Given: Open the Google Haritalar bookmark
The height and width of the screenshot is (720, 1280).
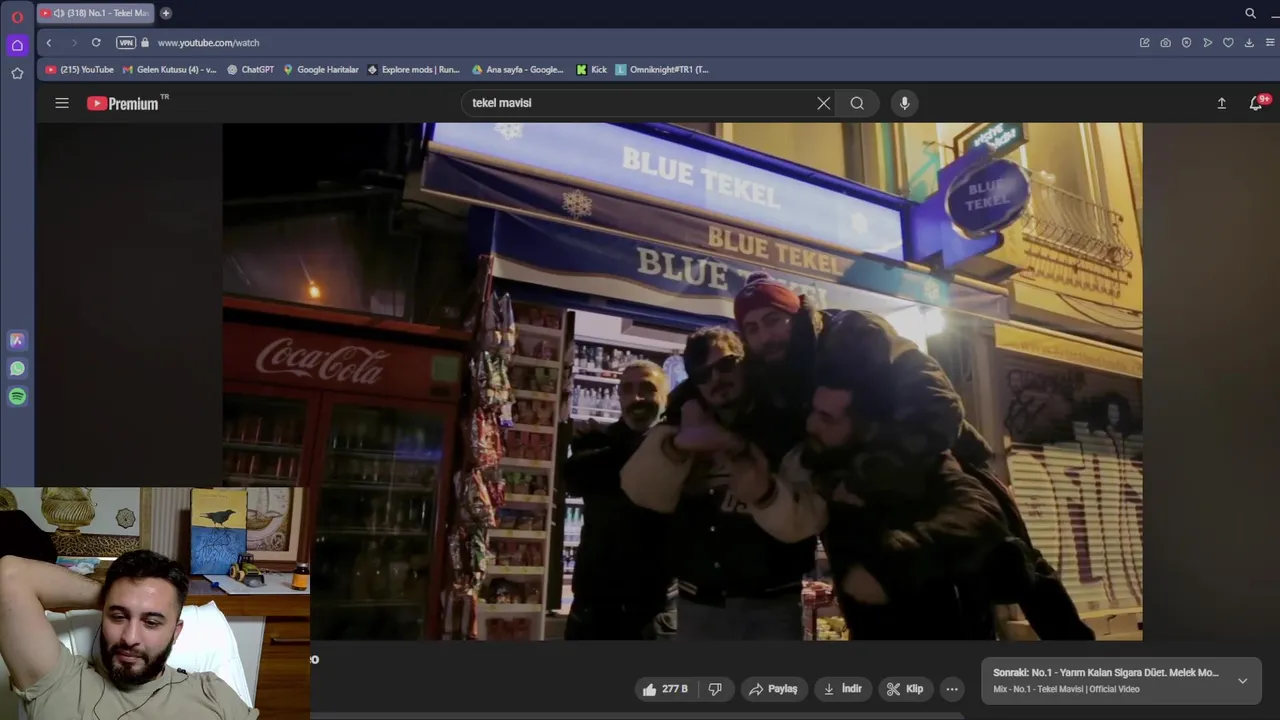Looking at the screenshot, I should click(320, 70).
